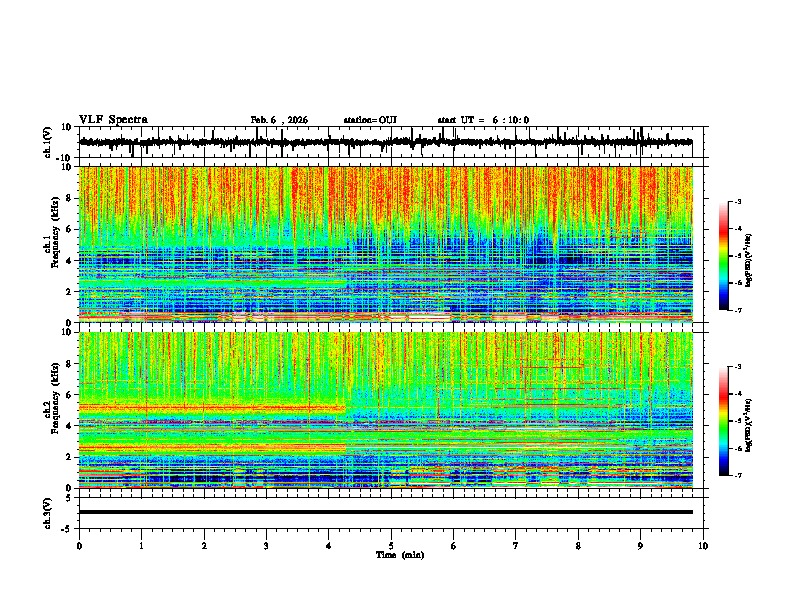Screen dimensions: 792x612
Task: Click the ch.1 spectrogram plot area
Action: click(385, 244)
